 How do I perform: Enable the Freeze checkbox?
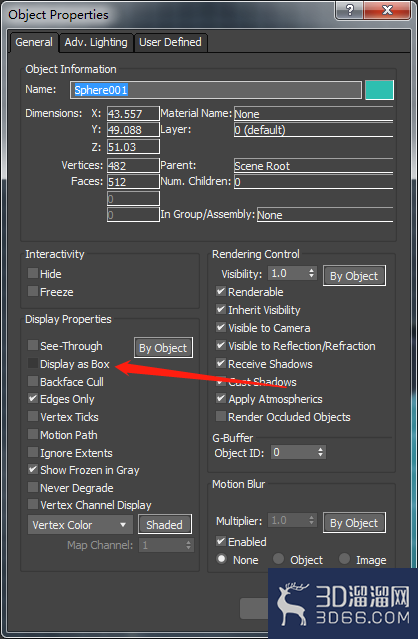(33, 291)
